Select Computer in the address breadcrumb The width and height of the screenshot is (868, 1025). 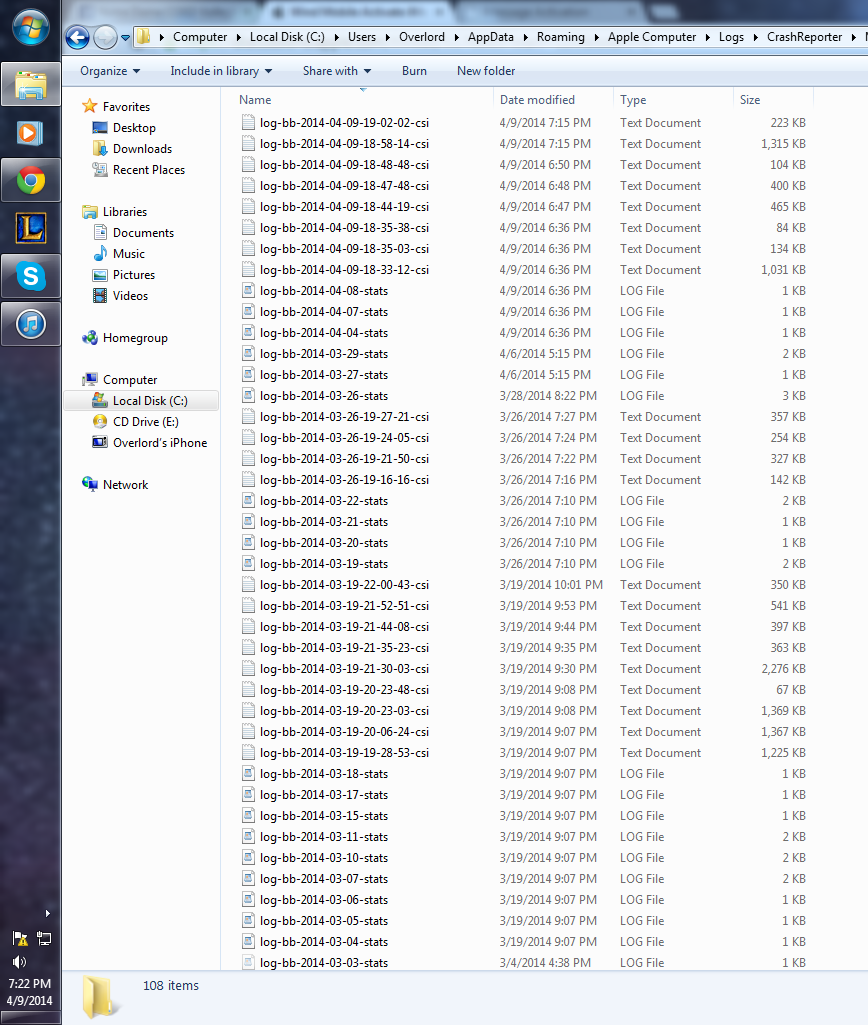click(200, 37)
